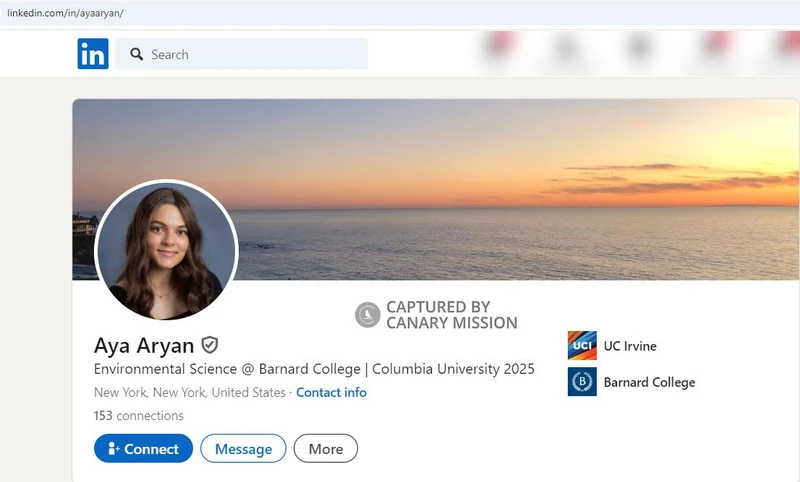800x482 pixels.
Task: Click the LinkedIn logo icon
Action: 93,54
